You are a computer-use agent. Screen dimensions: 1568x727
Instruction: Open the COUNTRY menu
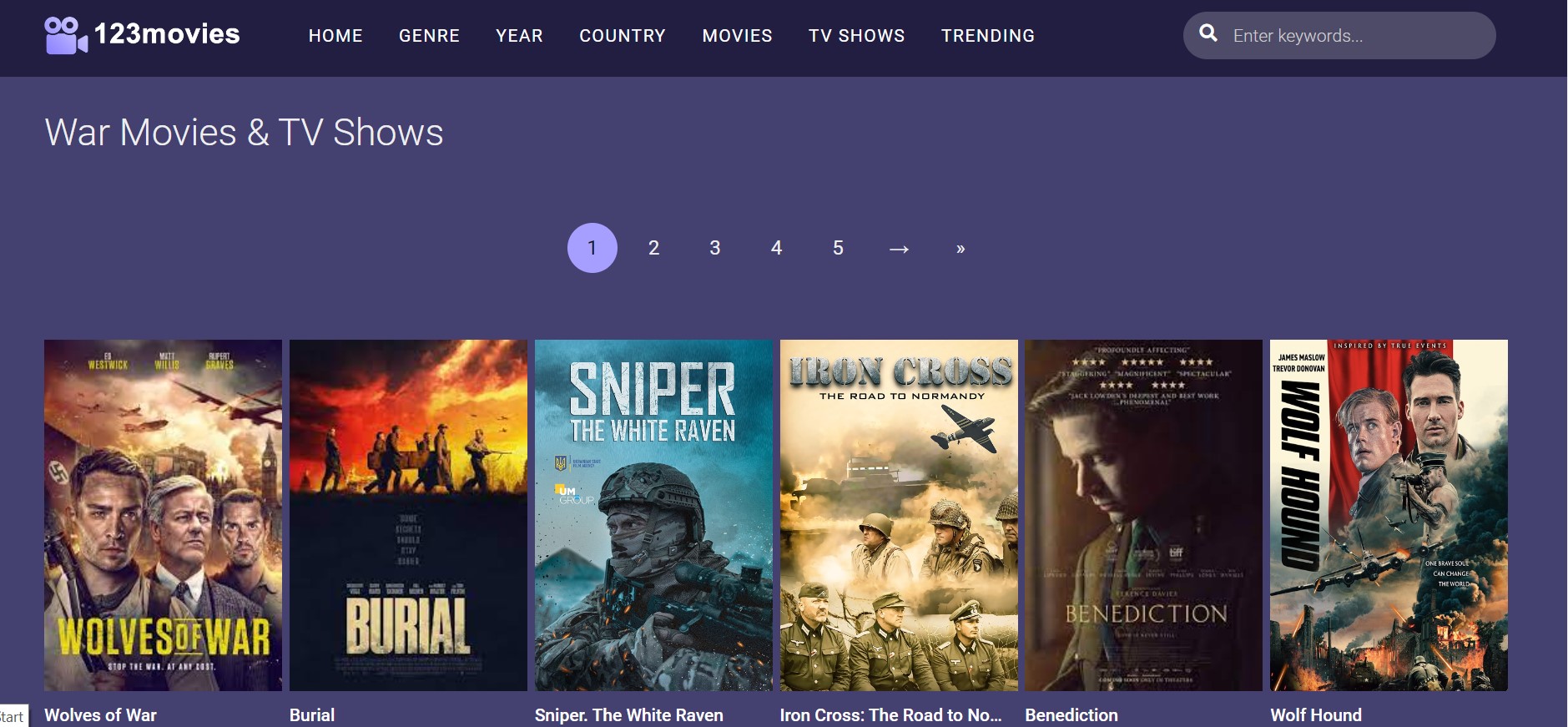click(623, 36)
